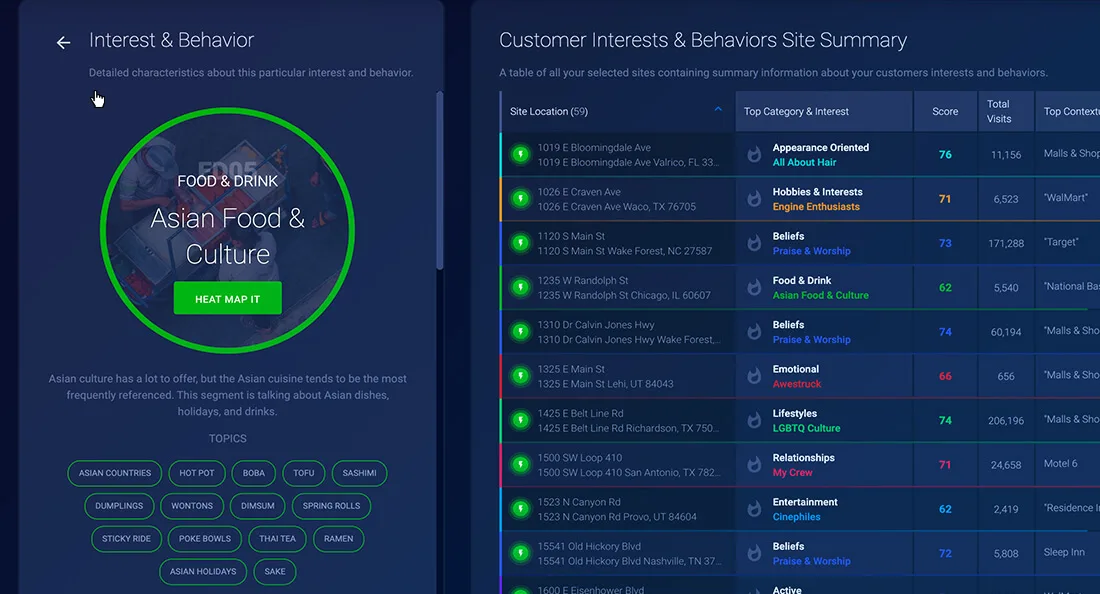The image size is (1100, 594).
Task: Open Asian Food & Culture link in table
Action: point(820,295)
